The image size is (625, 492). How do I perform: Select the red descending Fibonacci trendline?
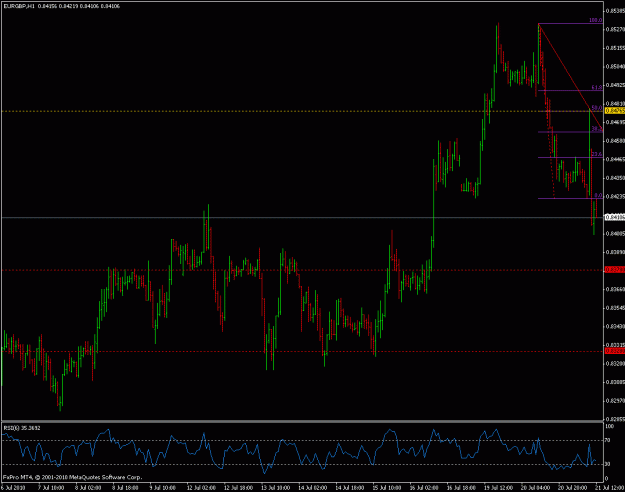click(570, 76)
